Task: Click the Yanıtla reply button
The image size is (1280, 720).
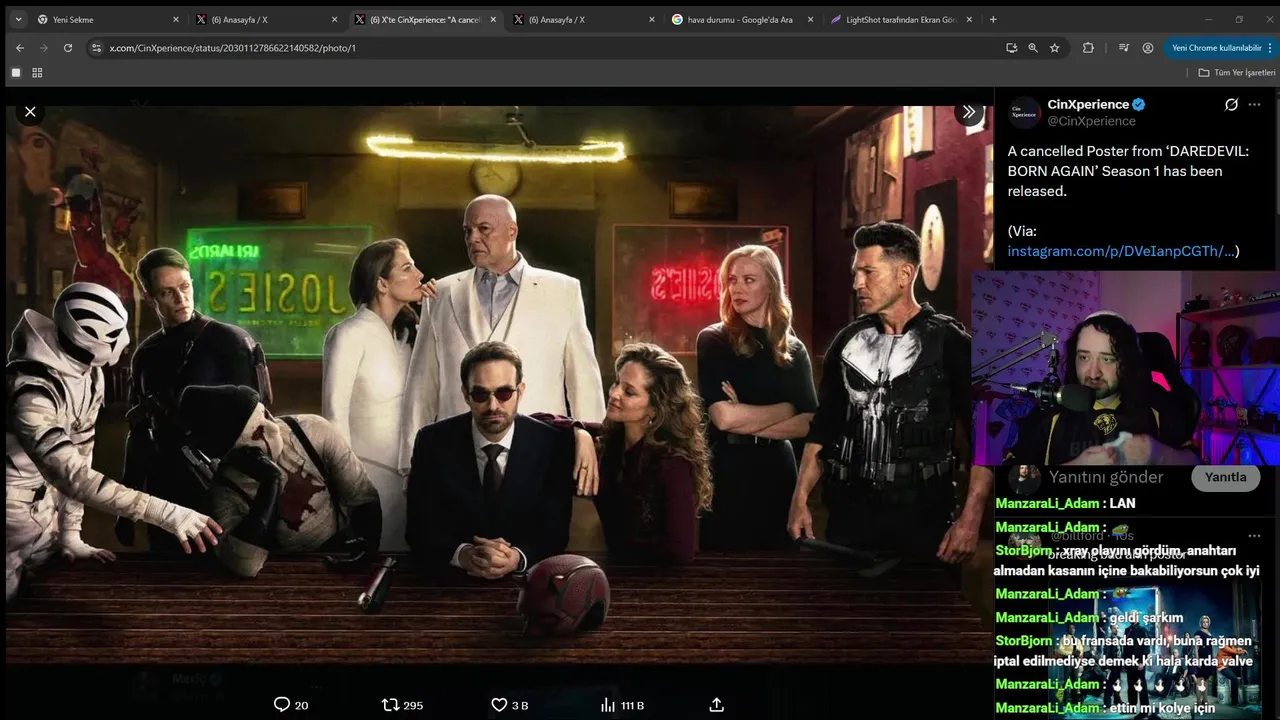Action: (1225, 477)
